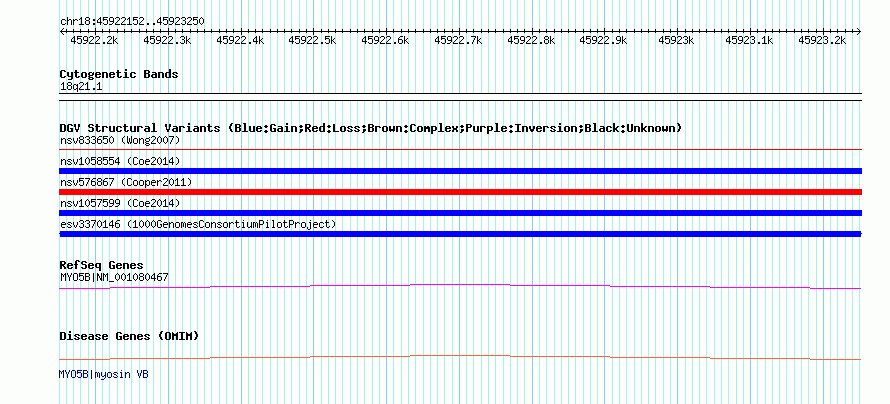Screen dimensions: 890x404
Task: Open variant nsv1057599 (Coe2014) label
Action: coord(120,203)
